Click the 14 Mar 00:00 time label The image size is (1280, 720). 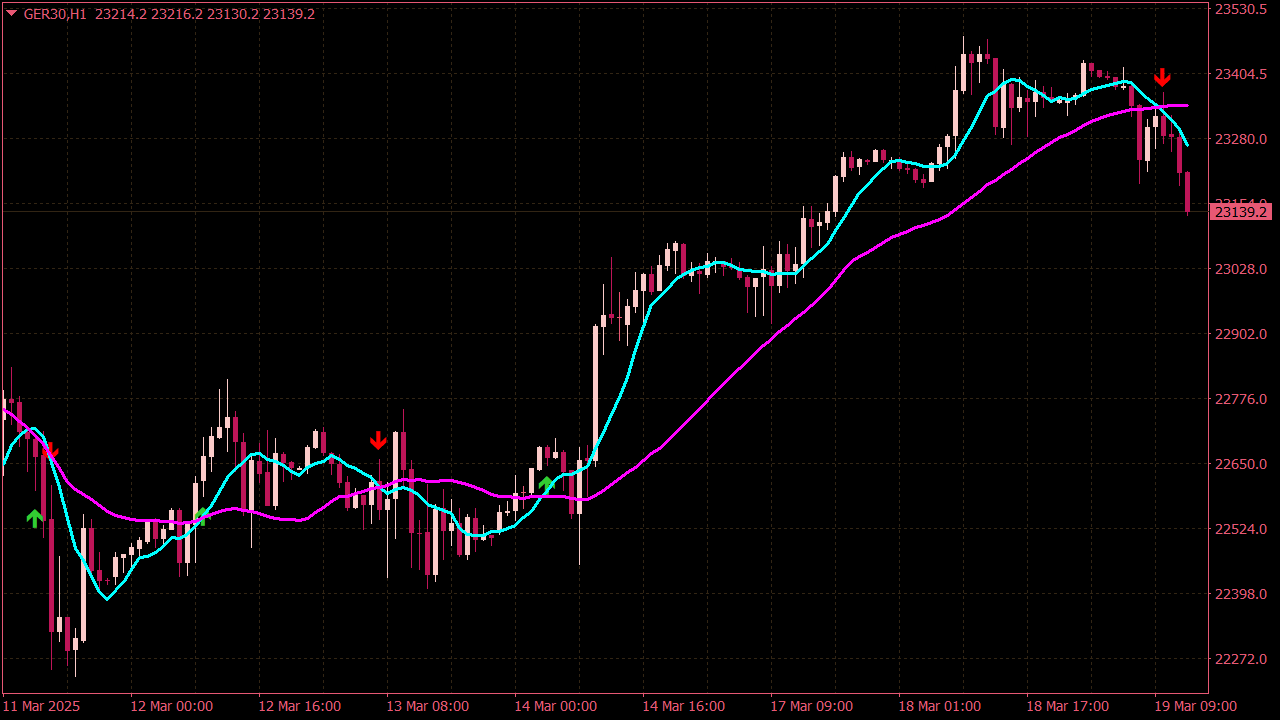point(556,706)
